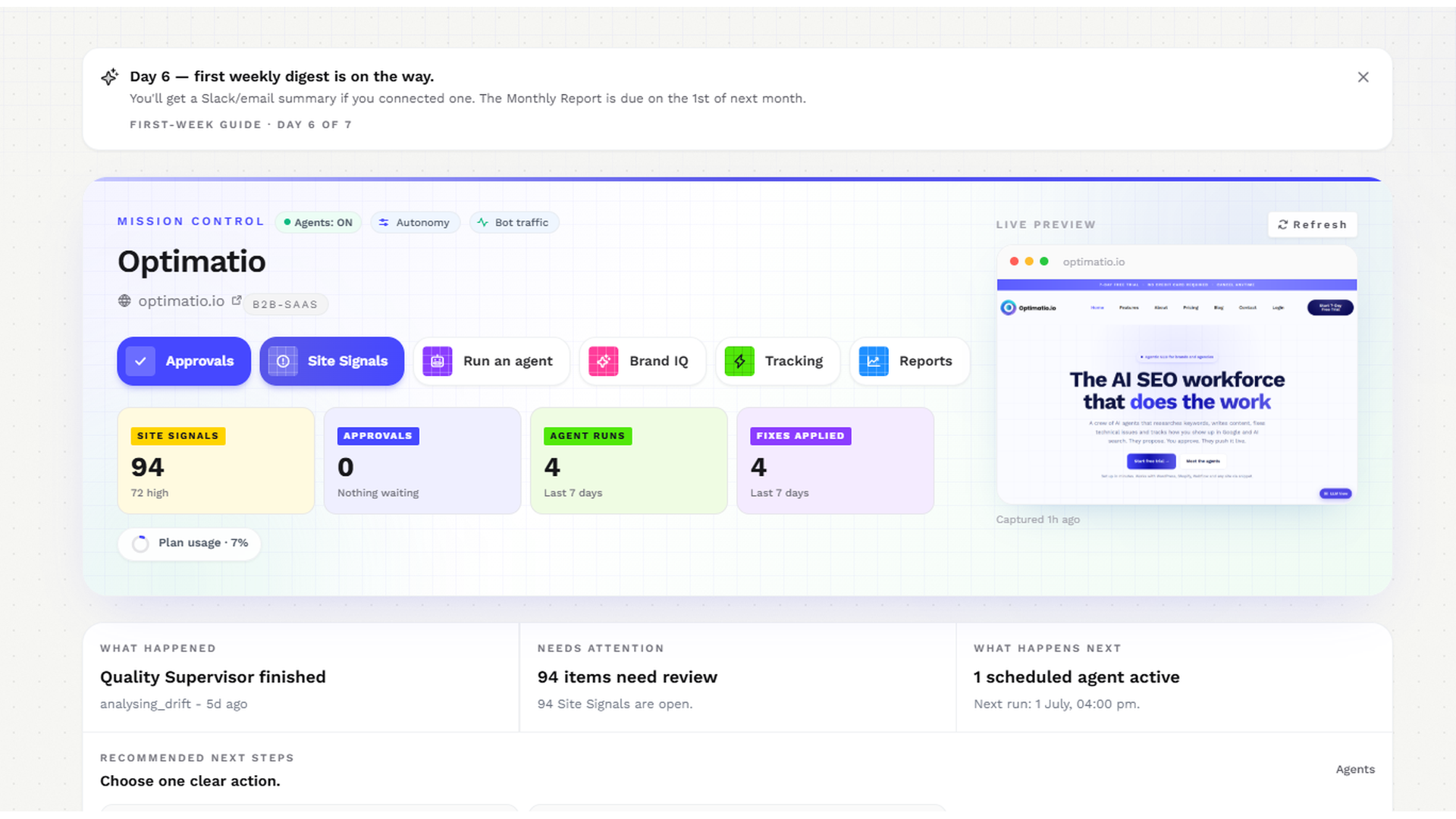
Task: Dismiss the weekly digest banner
Action: [1363, 77]
